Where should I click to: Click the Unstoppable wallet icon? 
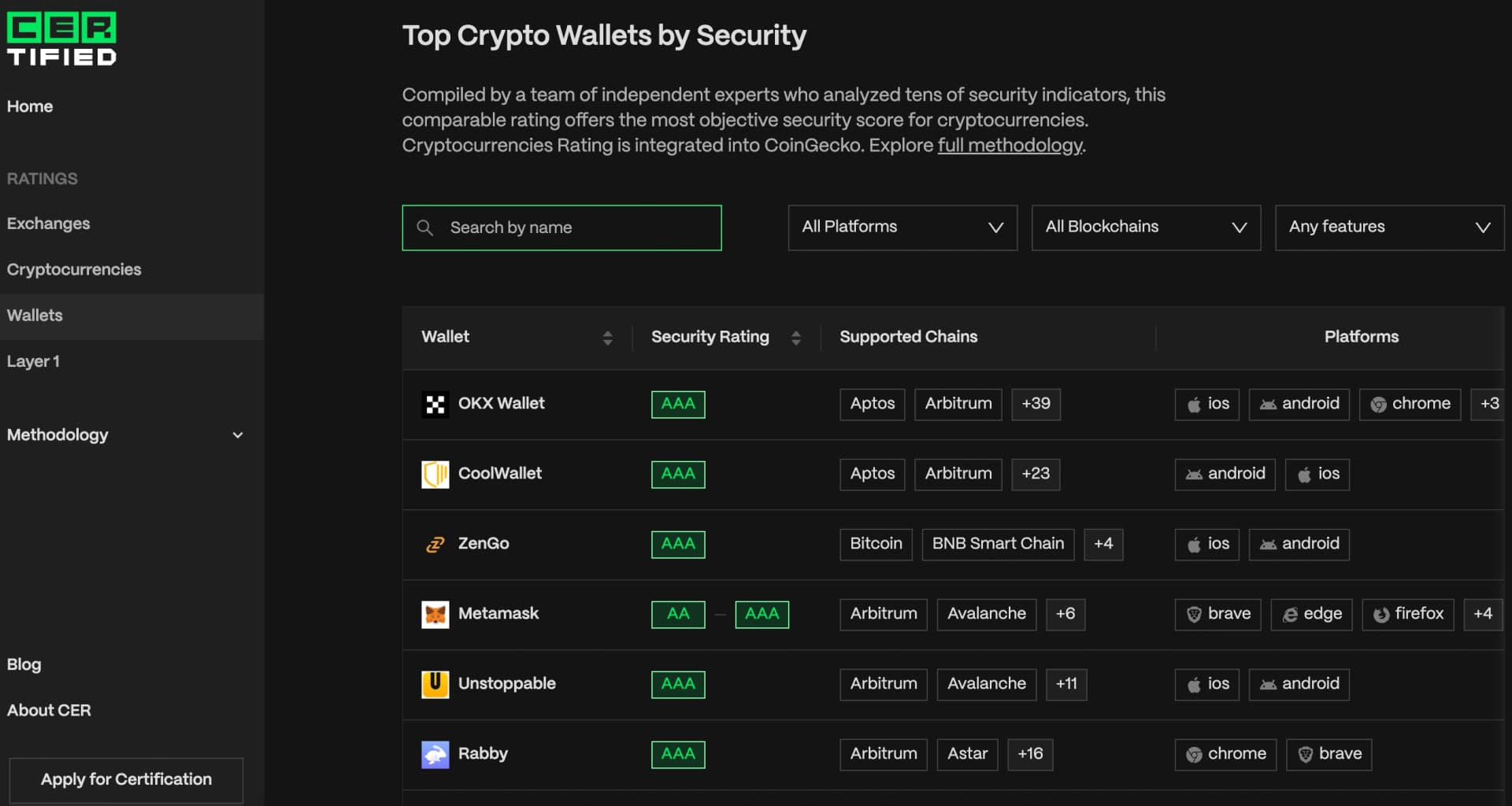[435, 684]
